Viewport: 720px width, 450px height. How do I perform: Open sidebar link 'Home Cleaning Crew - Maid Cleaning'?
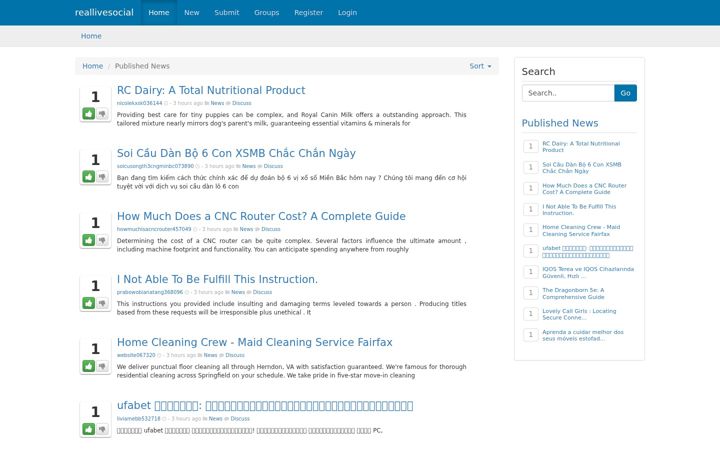(581, 231)
